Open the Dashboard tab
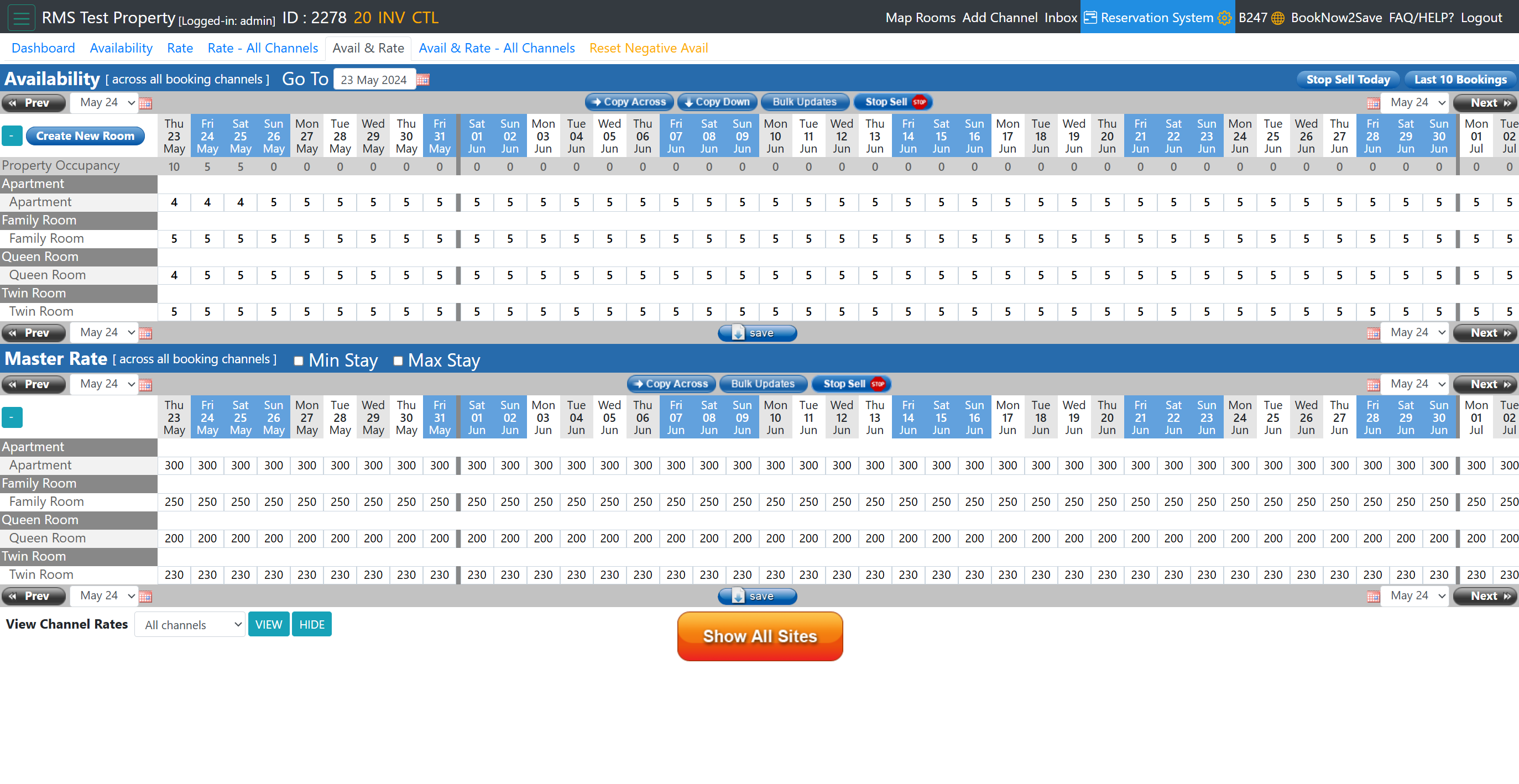 coord(43,48)
